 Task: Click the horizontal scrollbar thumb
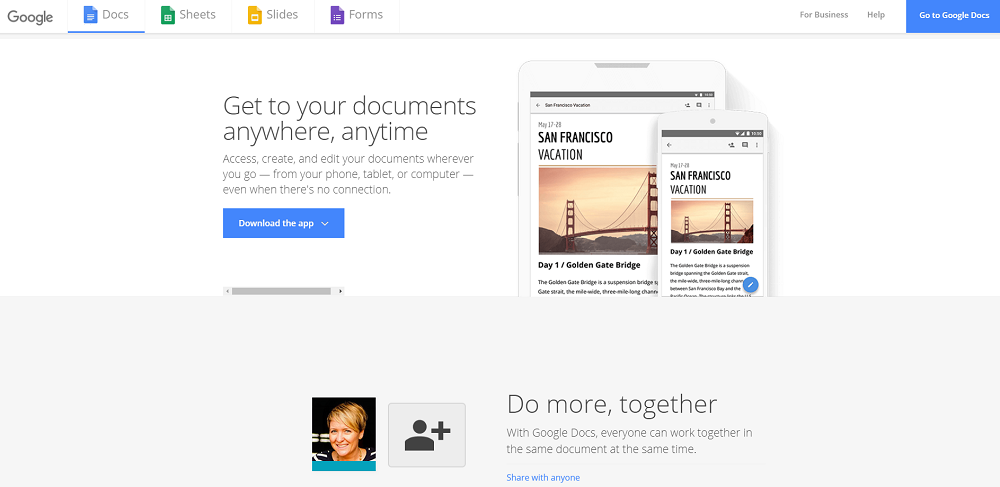[x=281, y=291]
